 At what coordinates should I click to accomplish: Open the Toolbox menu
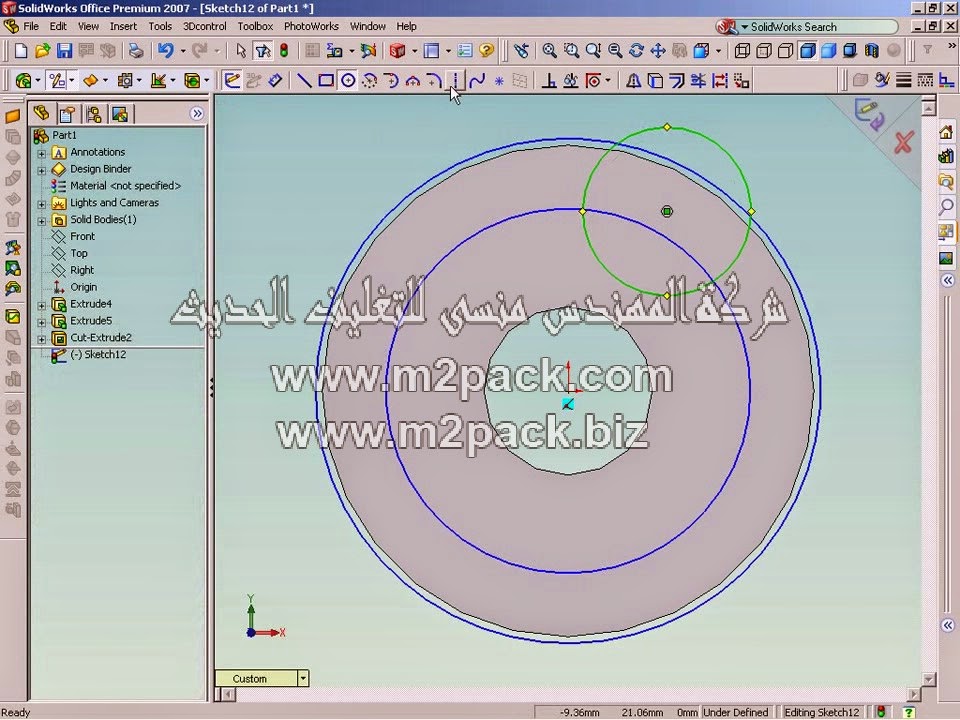[255, 26]
